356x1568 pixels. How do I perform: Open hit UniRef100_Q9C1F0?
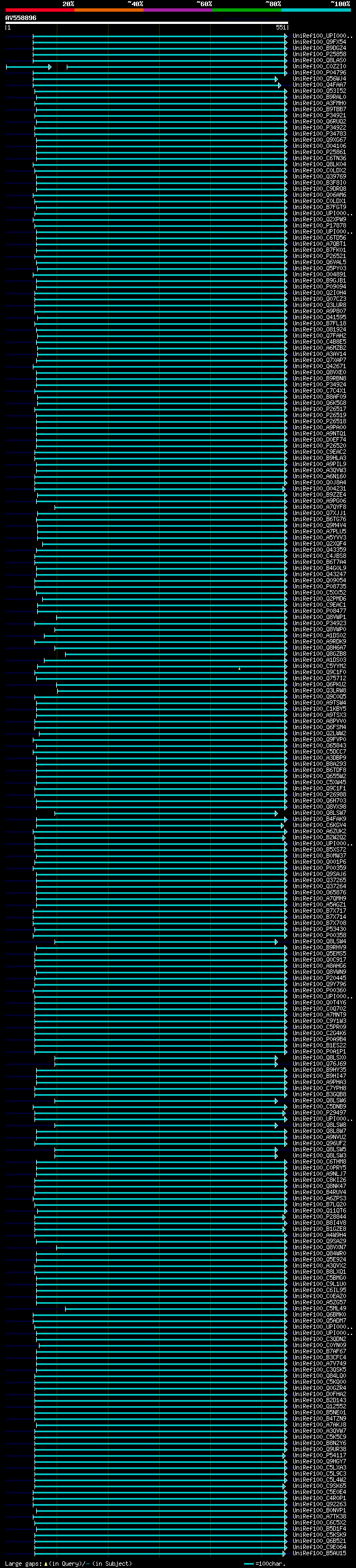point(319,672)
